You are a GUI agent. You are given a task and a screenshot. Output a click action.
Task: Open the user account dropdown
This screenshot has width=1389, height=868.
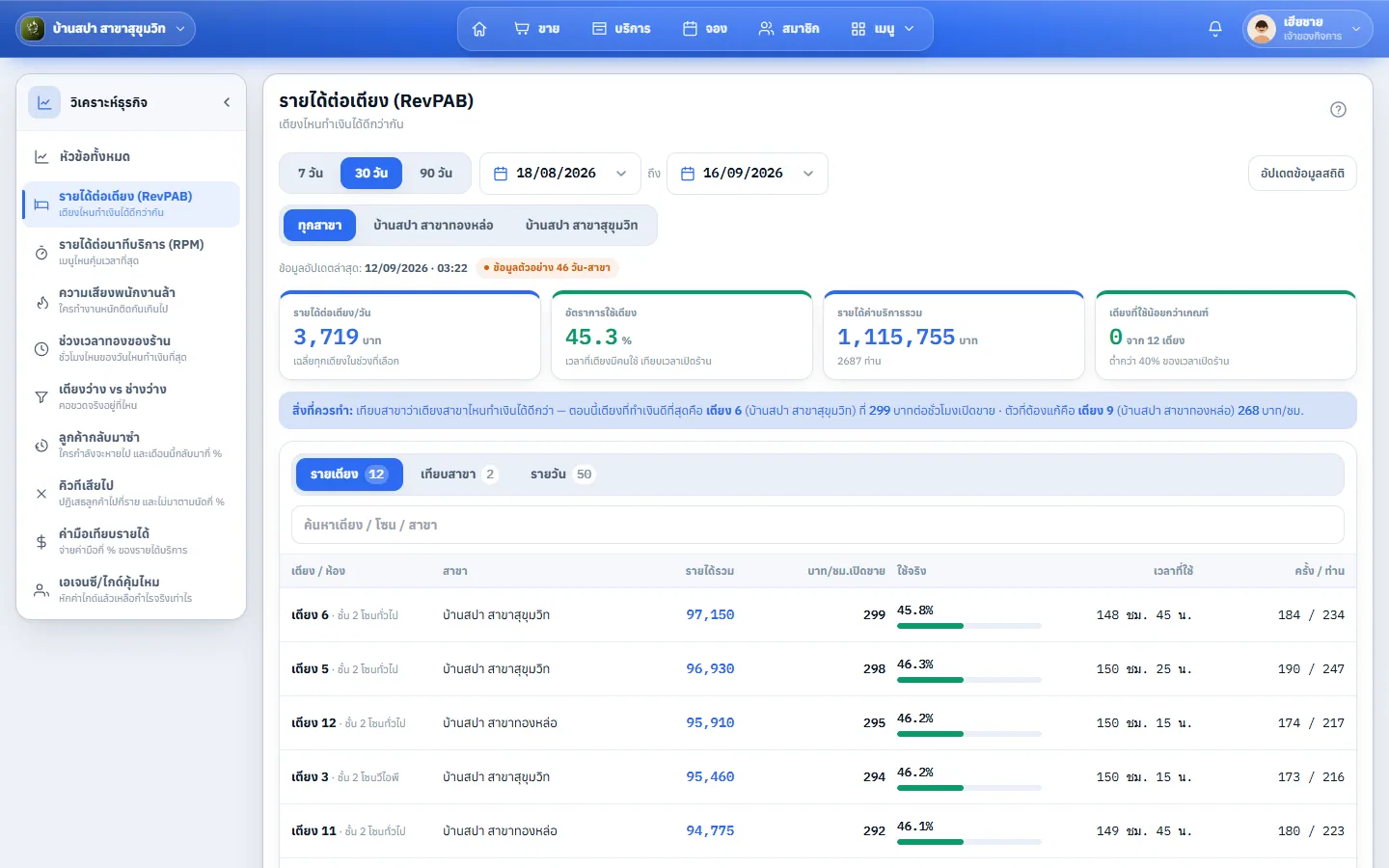pos(1308,29)
